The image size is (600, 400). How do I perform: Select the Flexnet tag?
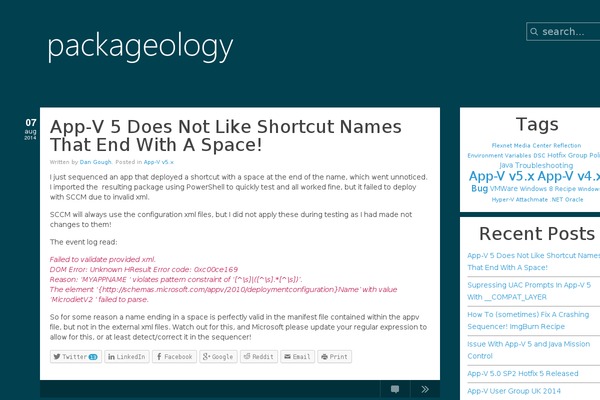(x=502, y=145)
